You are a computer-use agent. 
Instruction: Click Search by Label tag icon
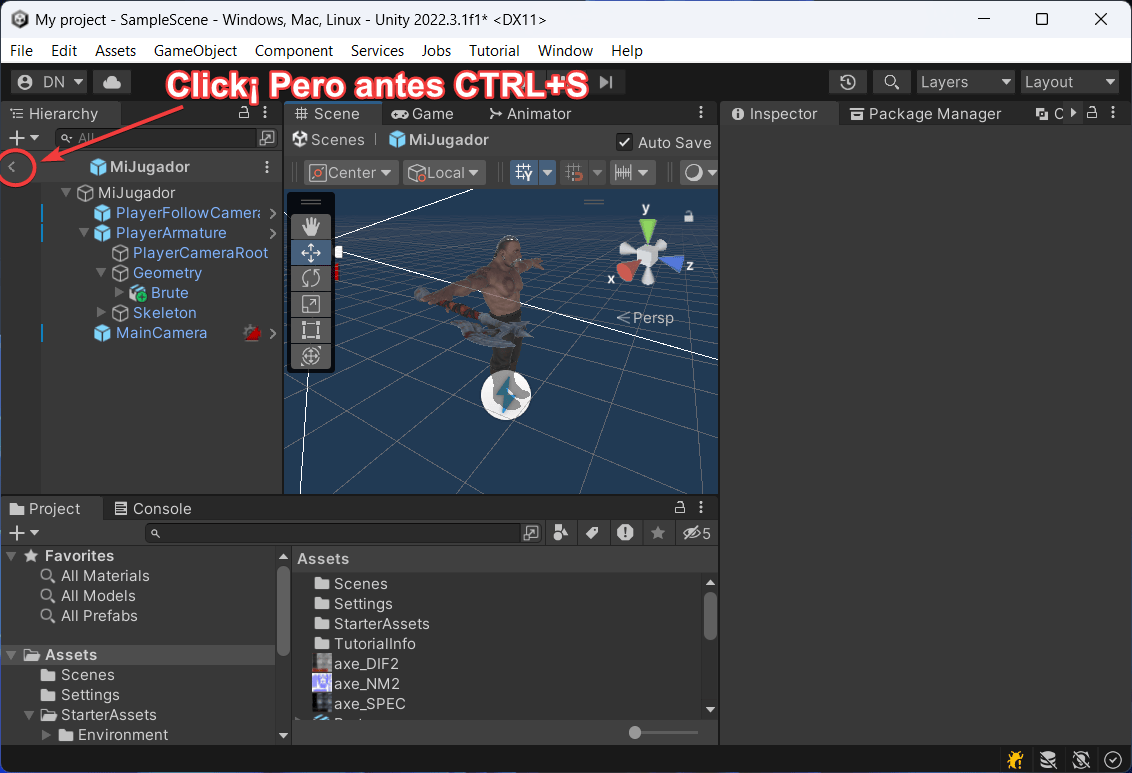point(592,533)
